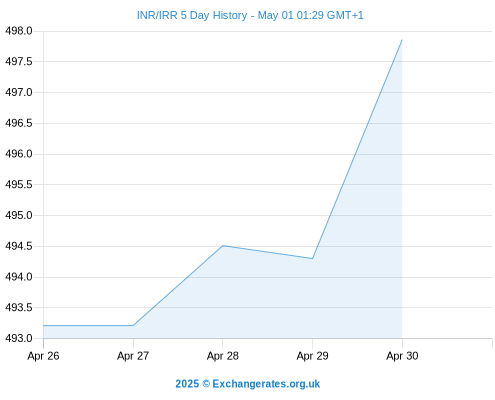Click the 493.0 y-axis label

click(x=19, y=338)
